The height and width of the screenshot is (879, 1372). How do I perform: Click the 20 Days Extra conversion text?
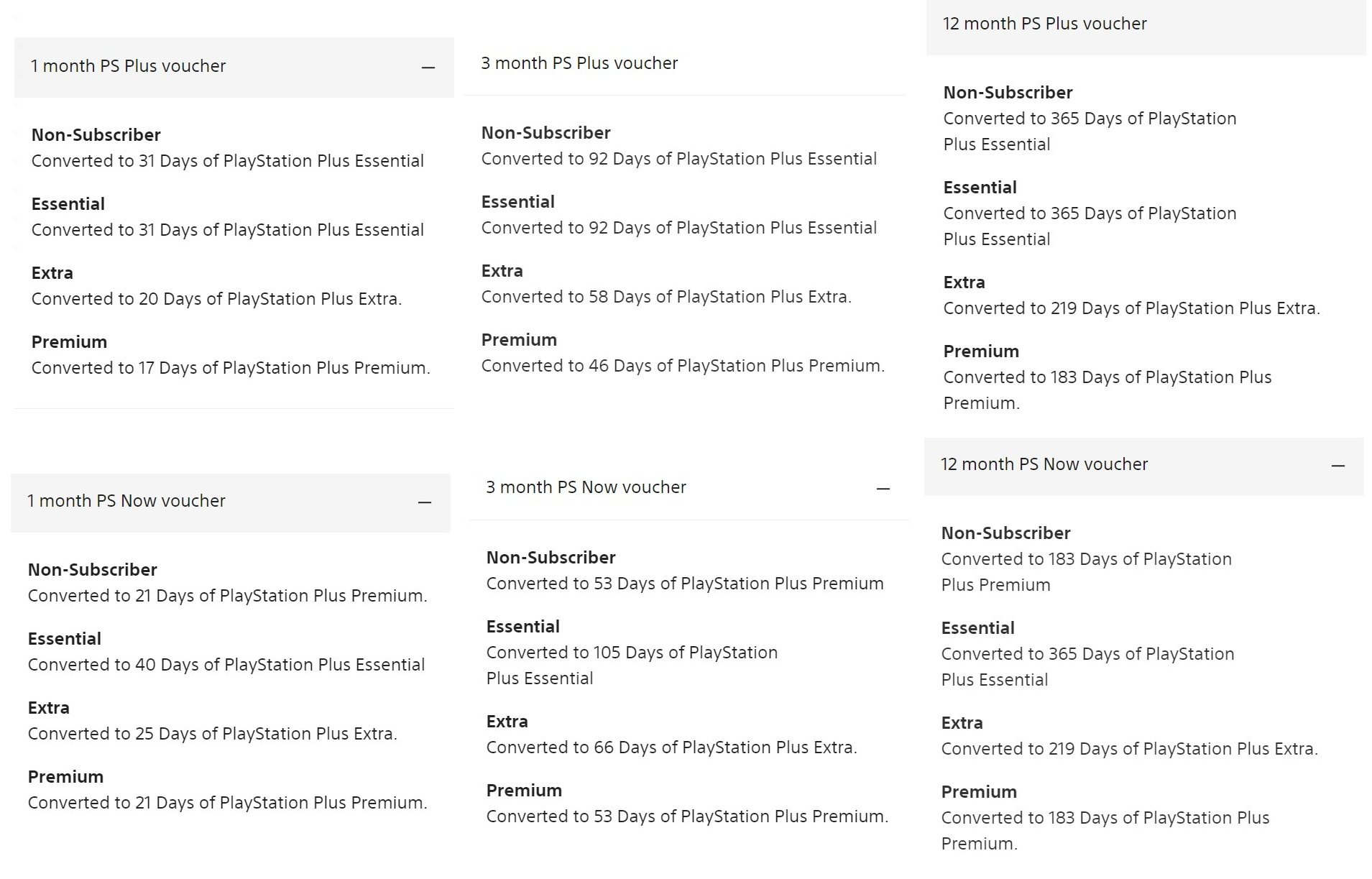(216, 299)
